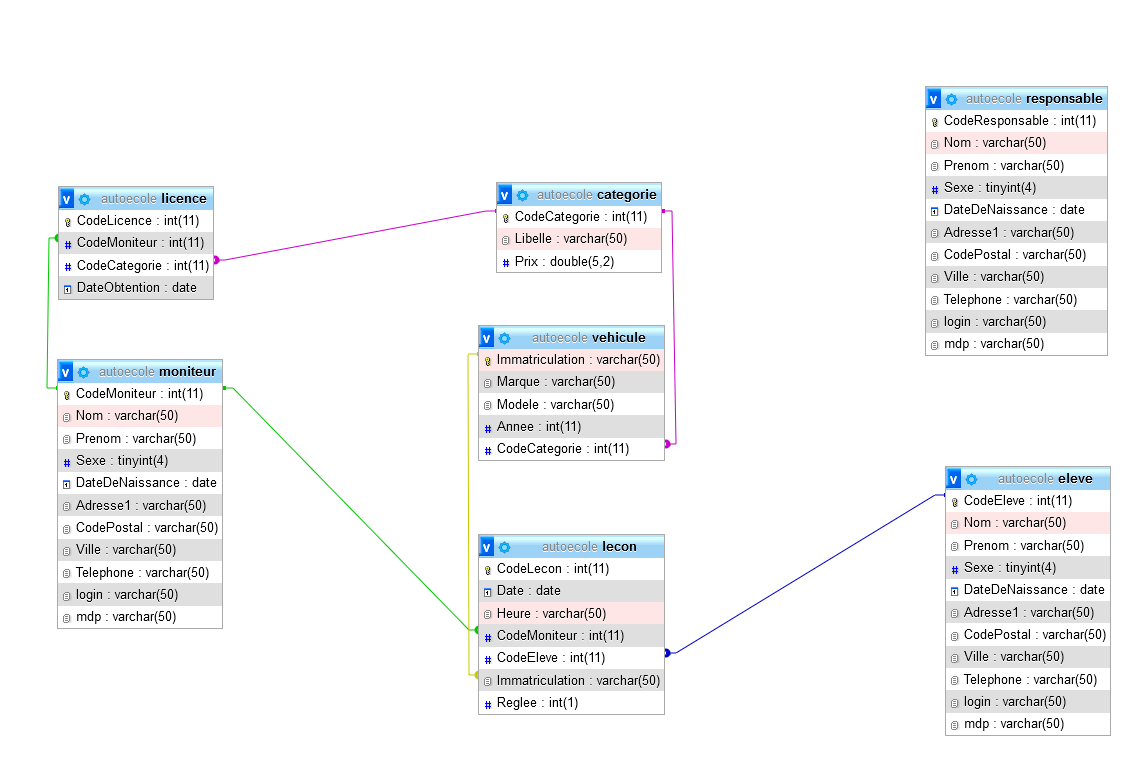Collapse the eleve table columns via V toggle
The image size is (1142, 757).
point(954,479)
